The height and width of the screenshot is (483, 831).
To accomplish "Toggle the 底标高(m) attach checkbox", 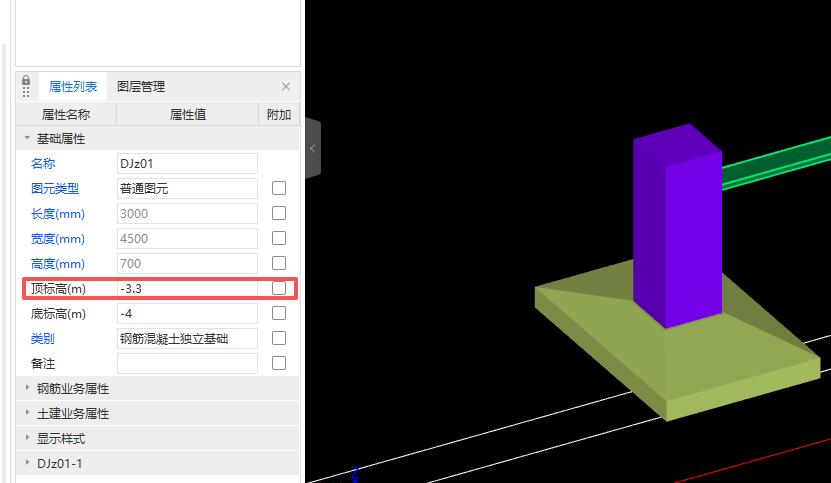I will click(x=279, y=313).
